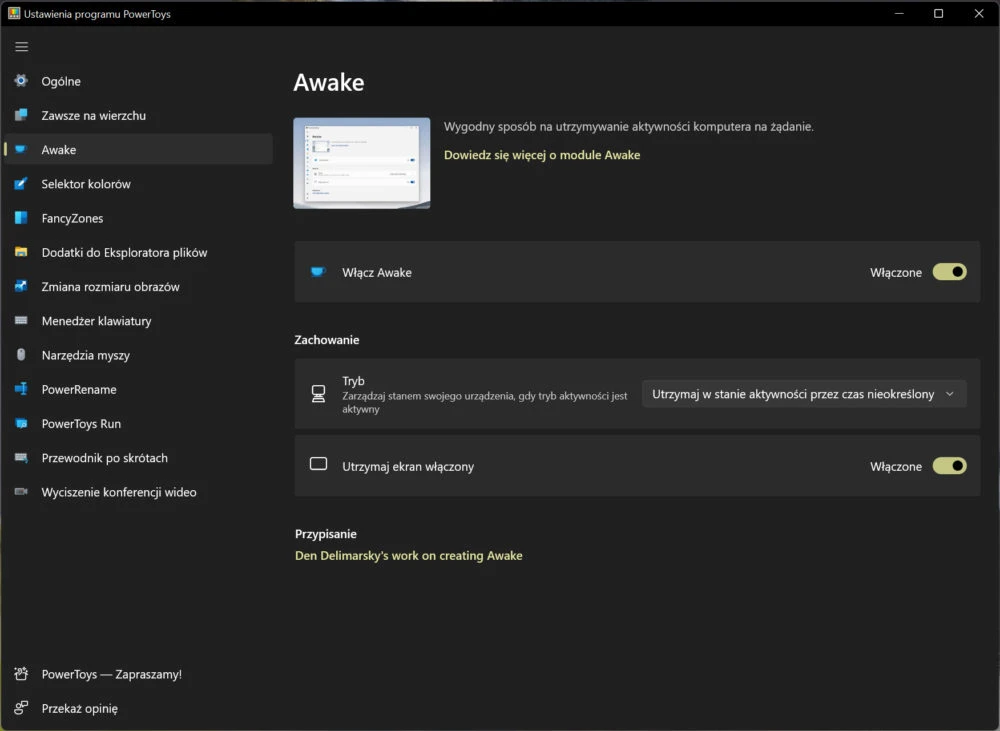Click the Wyciszenie konferencji wideo camera icon
The height and width of the screenshot is (731, 1000).
coord(21,492)
